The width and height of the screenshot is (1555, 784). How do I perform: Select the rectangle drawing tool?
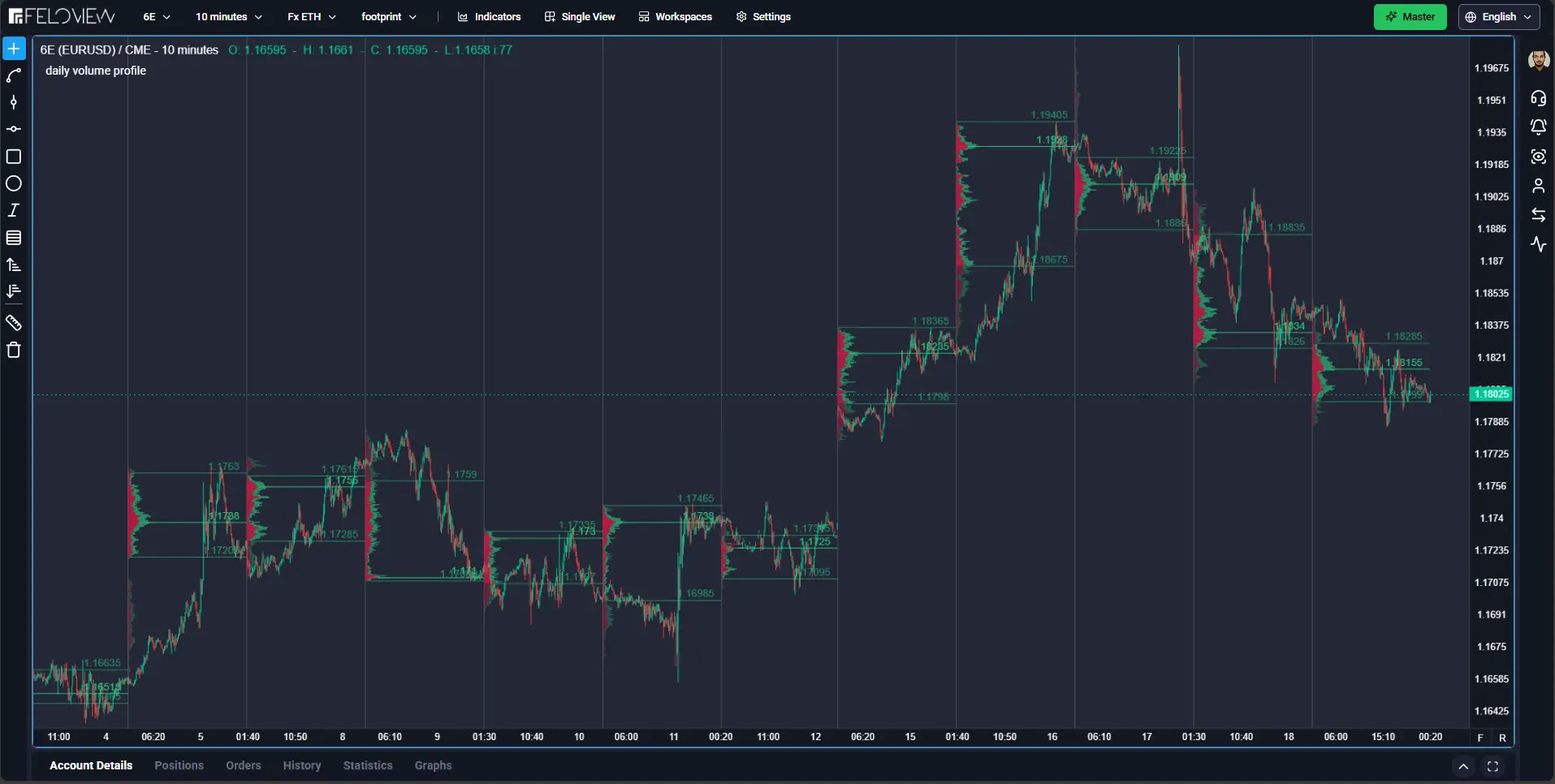tap(14, 157)
